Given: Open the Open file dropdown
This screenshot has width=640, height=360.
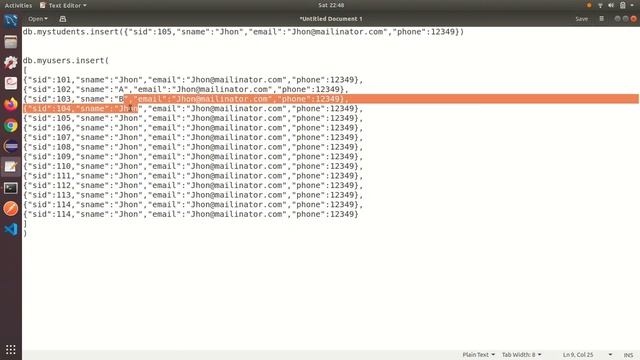Looking at the screenshot, I should (x=38, y=19).
